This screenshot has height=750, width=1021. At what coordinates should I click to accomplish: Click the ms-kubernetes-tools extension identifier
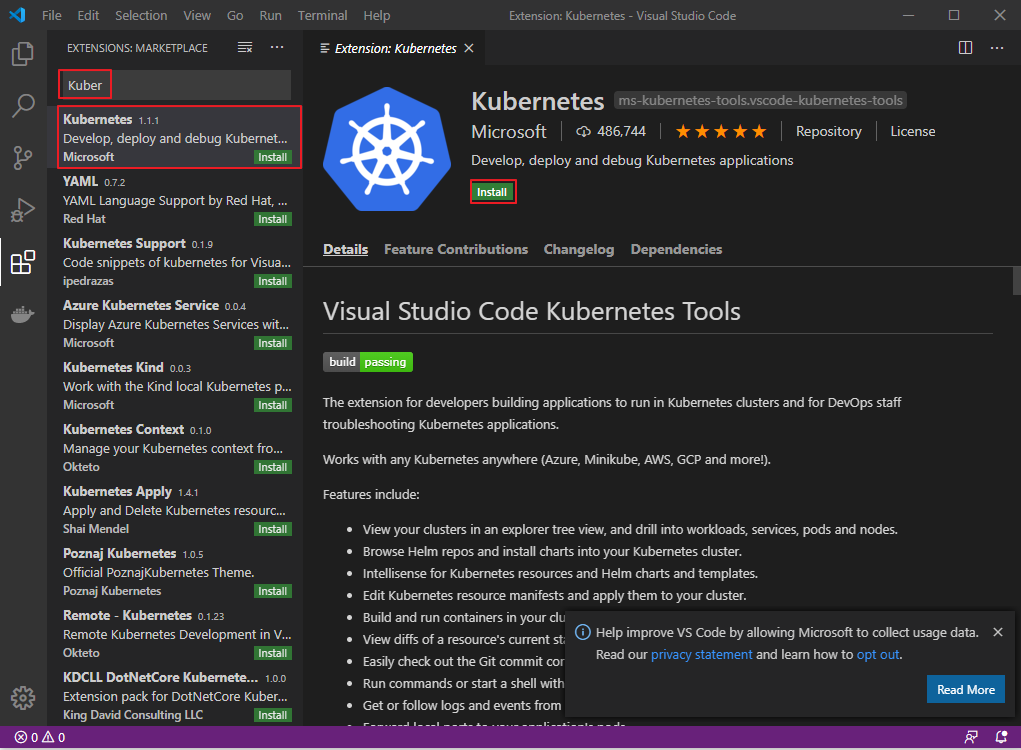760,100
